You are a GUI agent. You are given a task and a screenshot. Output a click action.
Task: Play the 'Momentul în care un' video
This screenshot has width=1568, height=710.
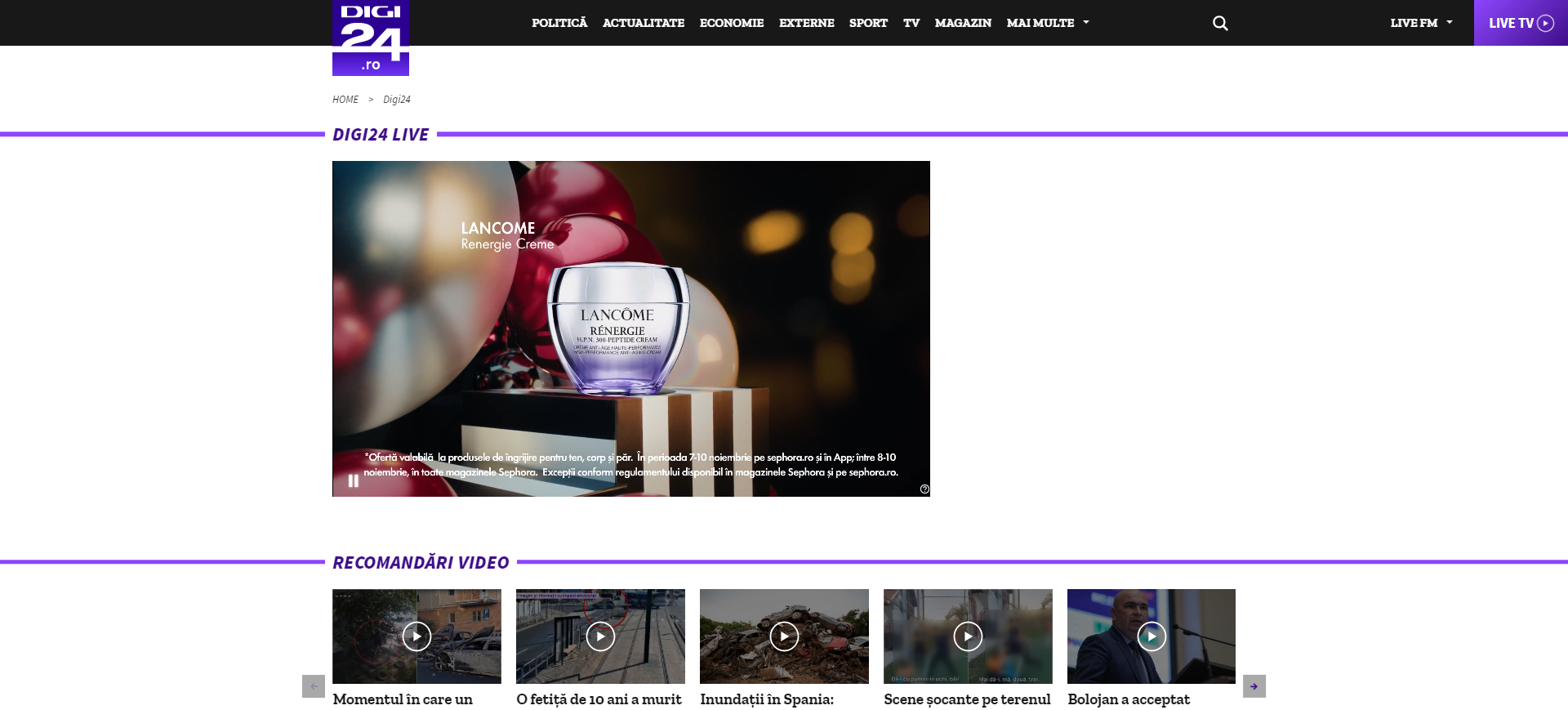(416, 636)
